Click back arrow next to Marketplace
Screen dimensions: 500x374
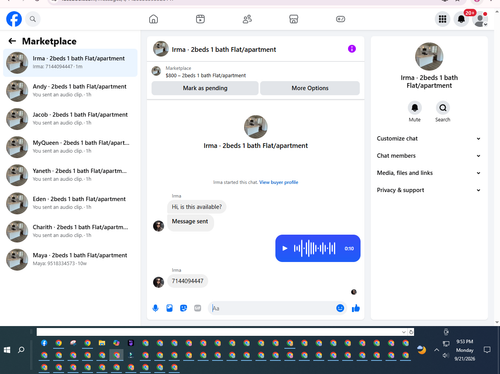coord(12,41)
